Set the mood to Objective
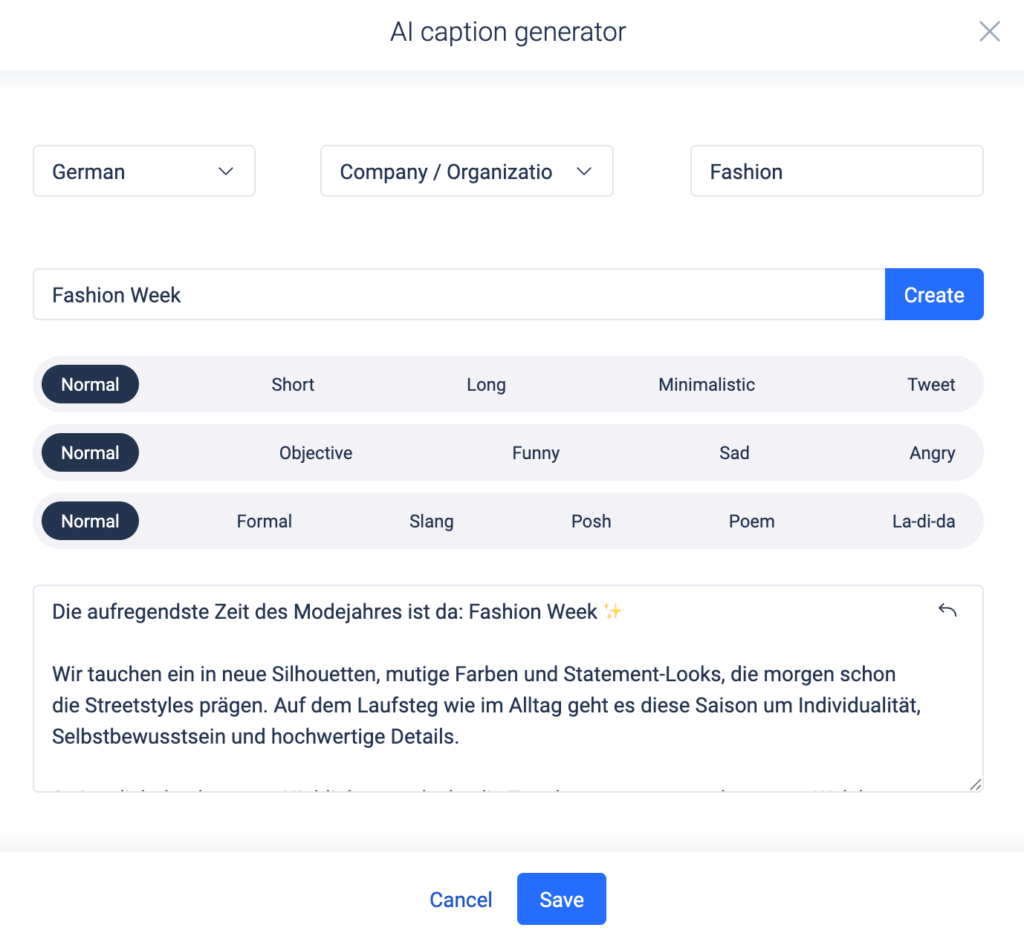Viewport: 1024px width, 939px height. [316, 453]
